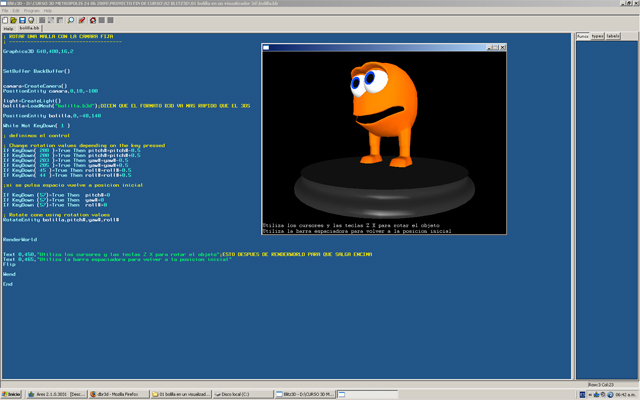The width and height of the screenshot is (640, 400).
Task: Click the system tray clock 06:42 a.m.
Action: coord(626,395)
